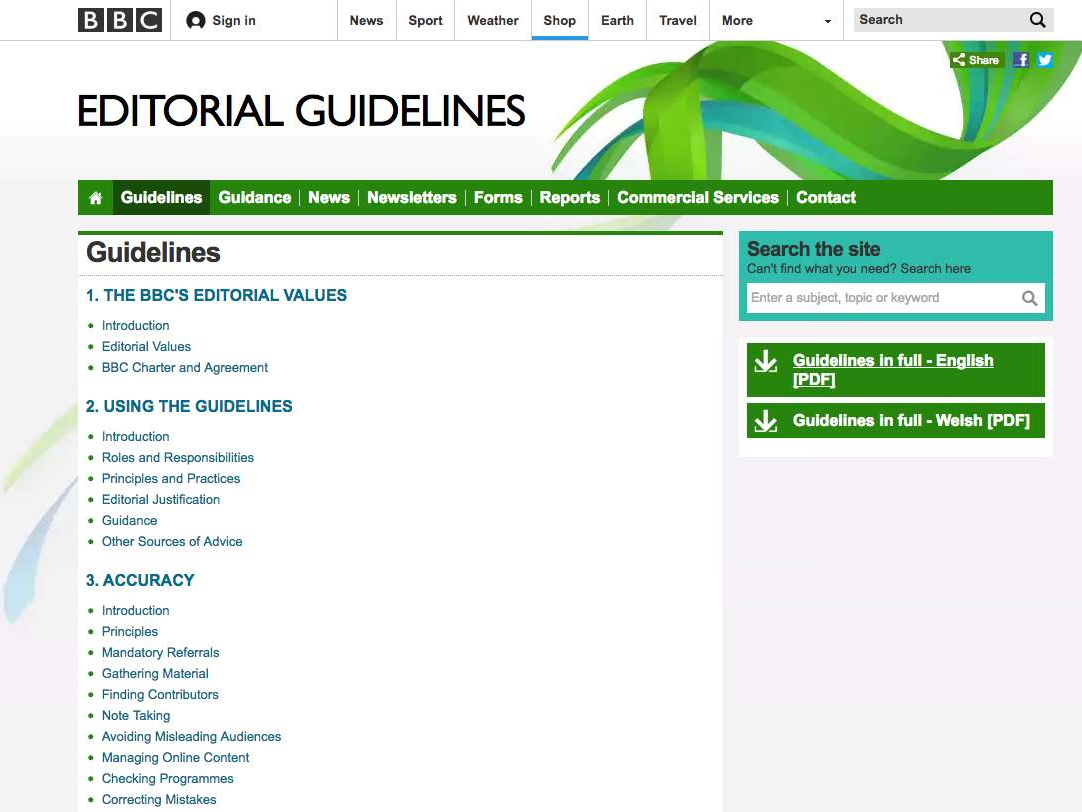Click the Sign in account icon
The image size is (1082, 812).
coord(196,20)
